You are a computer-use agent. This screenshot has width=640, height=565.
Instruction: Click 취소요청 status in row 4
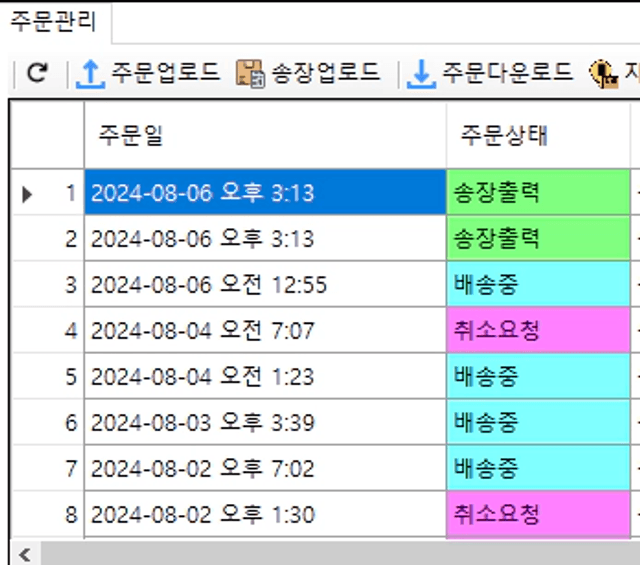click(538, 330)
